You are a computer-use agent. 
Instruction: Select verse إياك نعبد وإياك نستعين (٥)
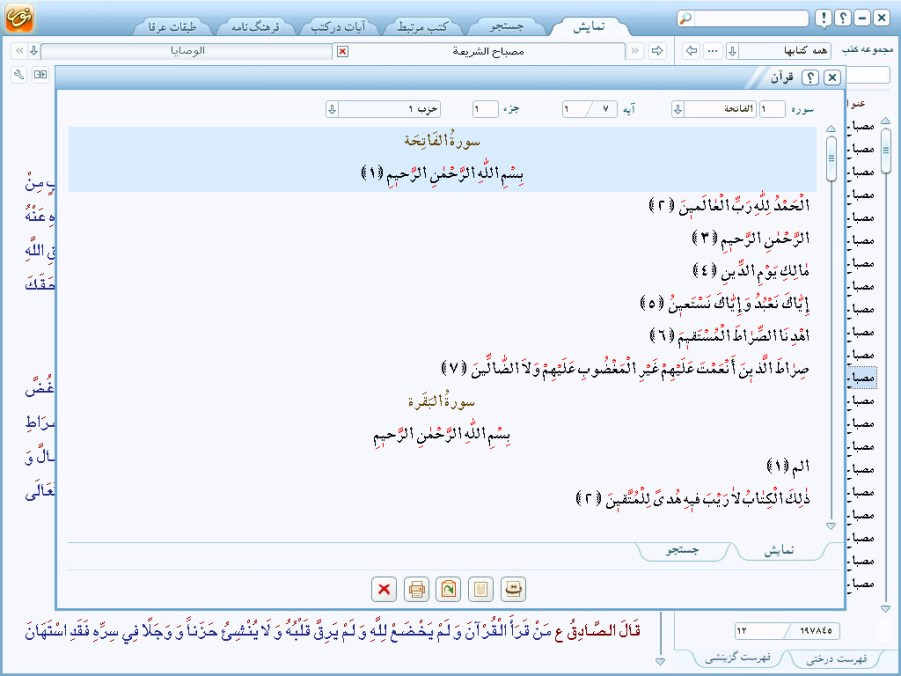coord(725,303)
